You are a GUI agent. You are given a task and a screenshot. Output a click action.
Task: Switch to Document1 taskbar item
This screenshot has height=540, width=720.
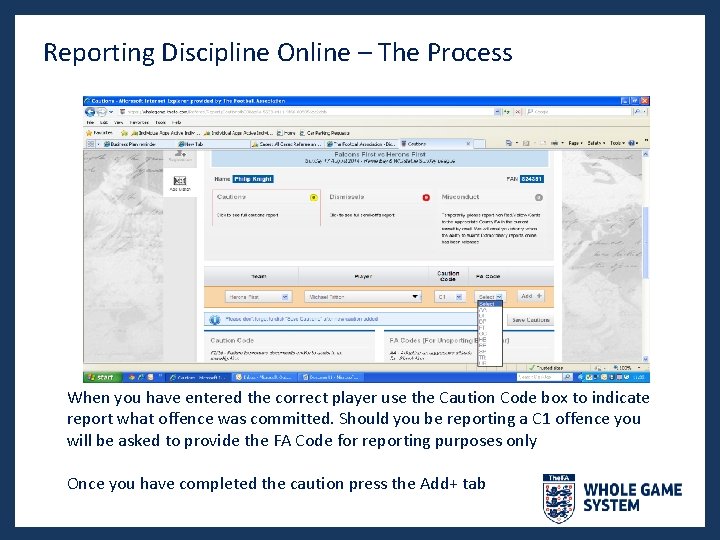(331, 377)
